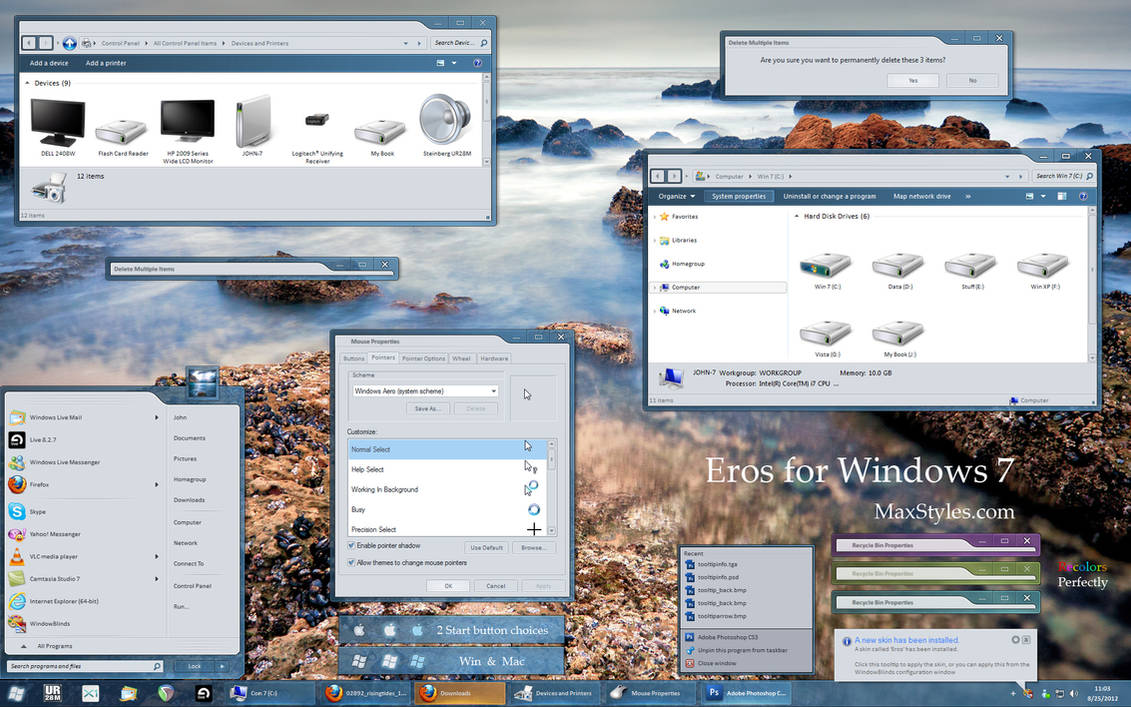Select the DELL 2408W monitor icon
The height and width of the screenshot is (707, 1131).
click(x=58, y=123)
